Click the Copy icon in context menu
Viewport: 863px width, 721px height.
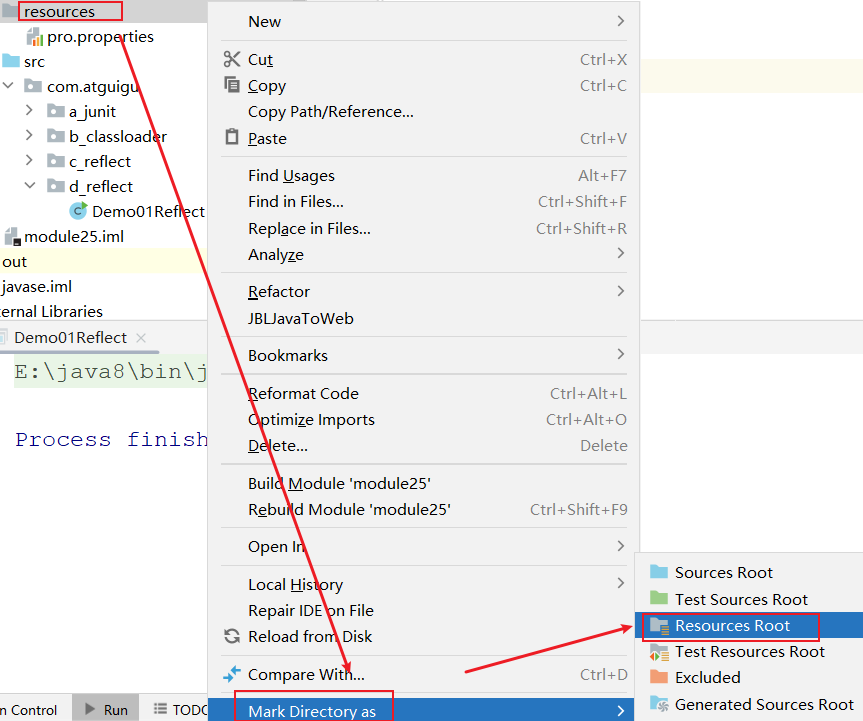(232, 86)
